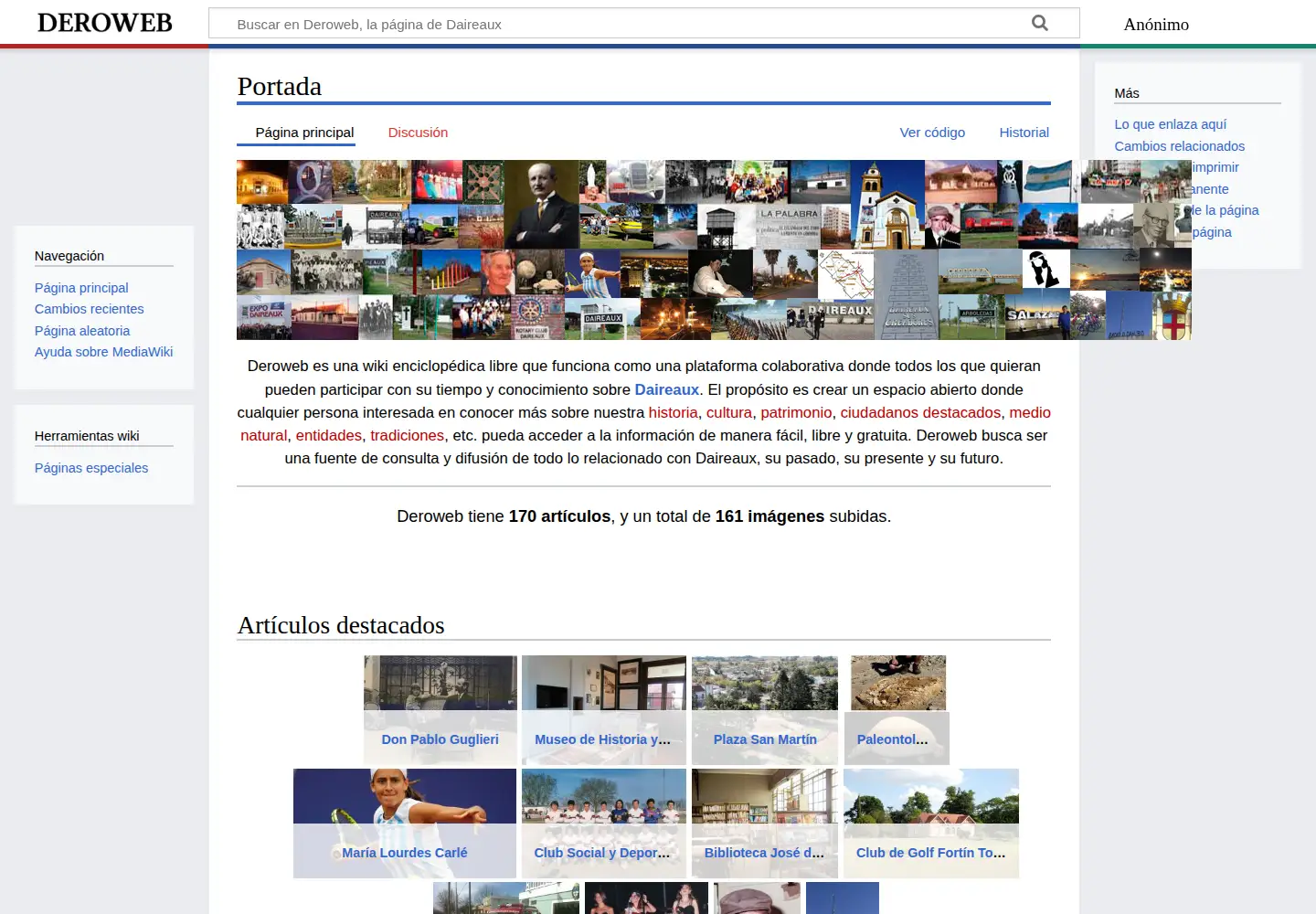Screen dimensions: 1316x914
Task: Click the Portada page title
Action: coord(280,86)
